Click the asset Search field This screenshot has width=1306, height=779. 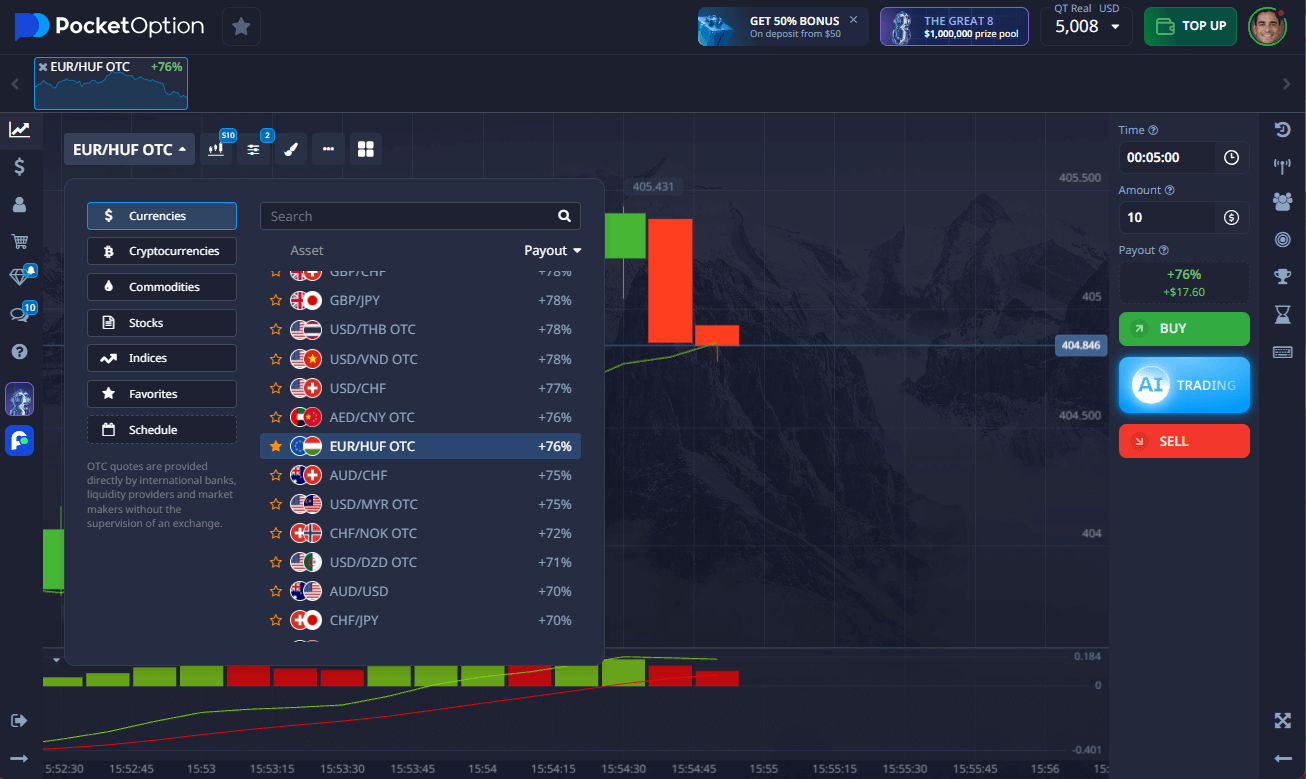pyautogui.click(x=410, y=216)
